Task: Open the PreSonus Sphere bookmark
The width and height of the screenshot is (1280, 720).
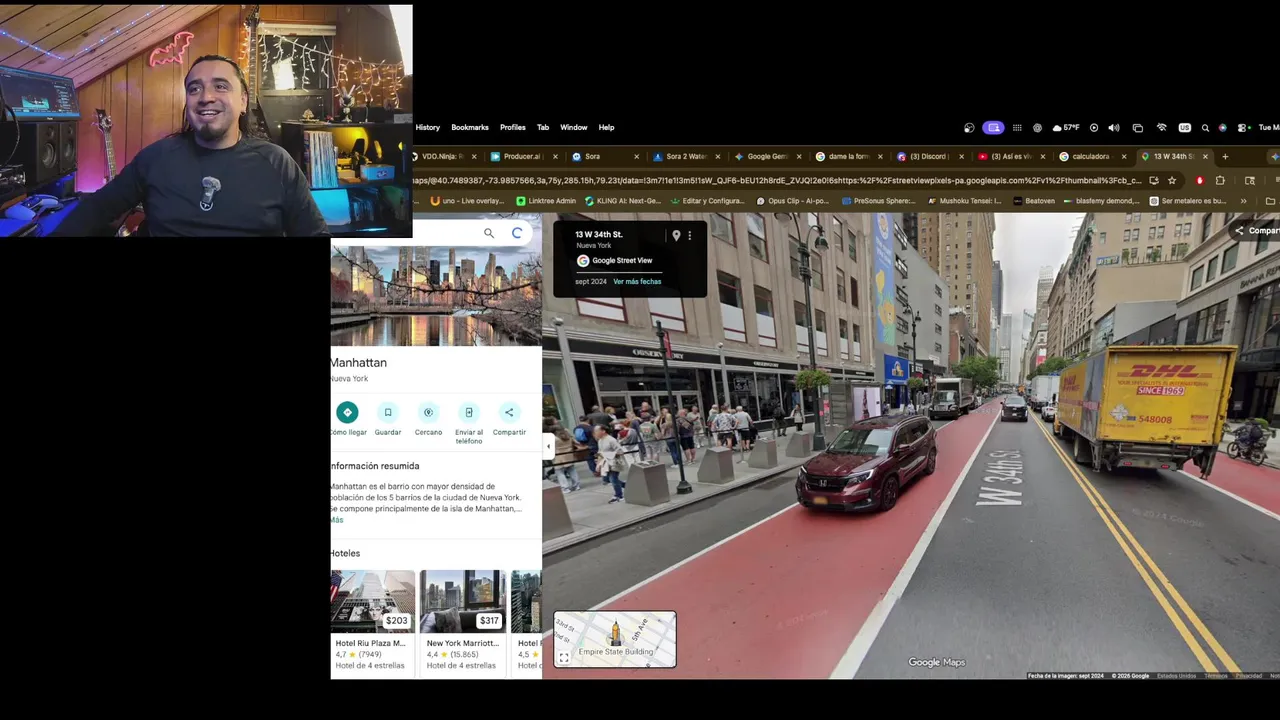Action: tap(878, 201)
